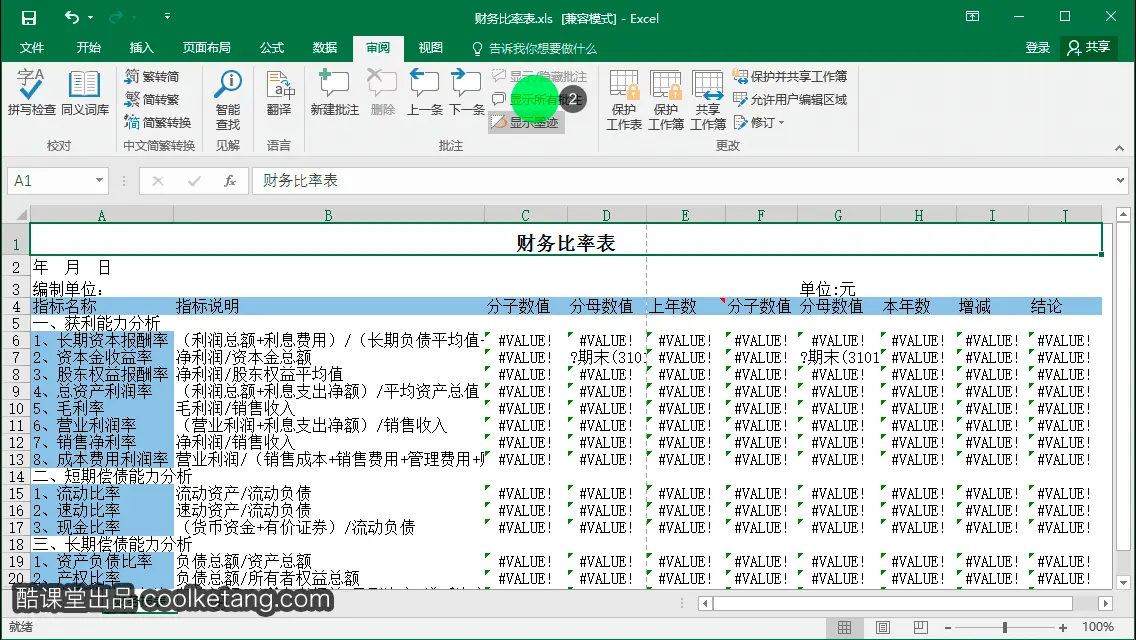1136x640 pixels.
Task: Switch to the 页面布局 tab
Action: 206,48
